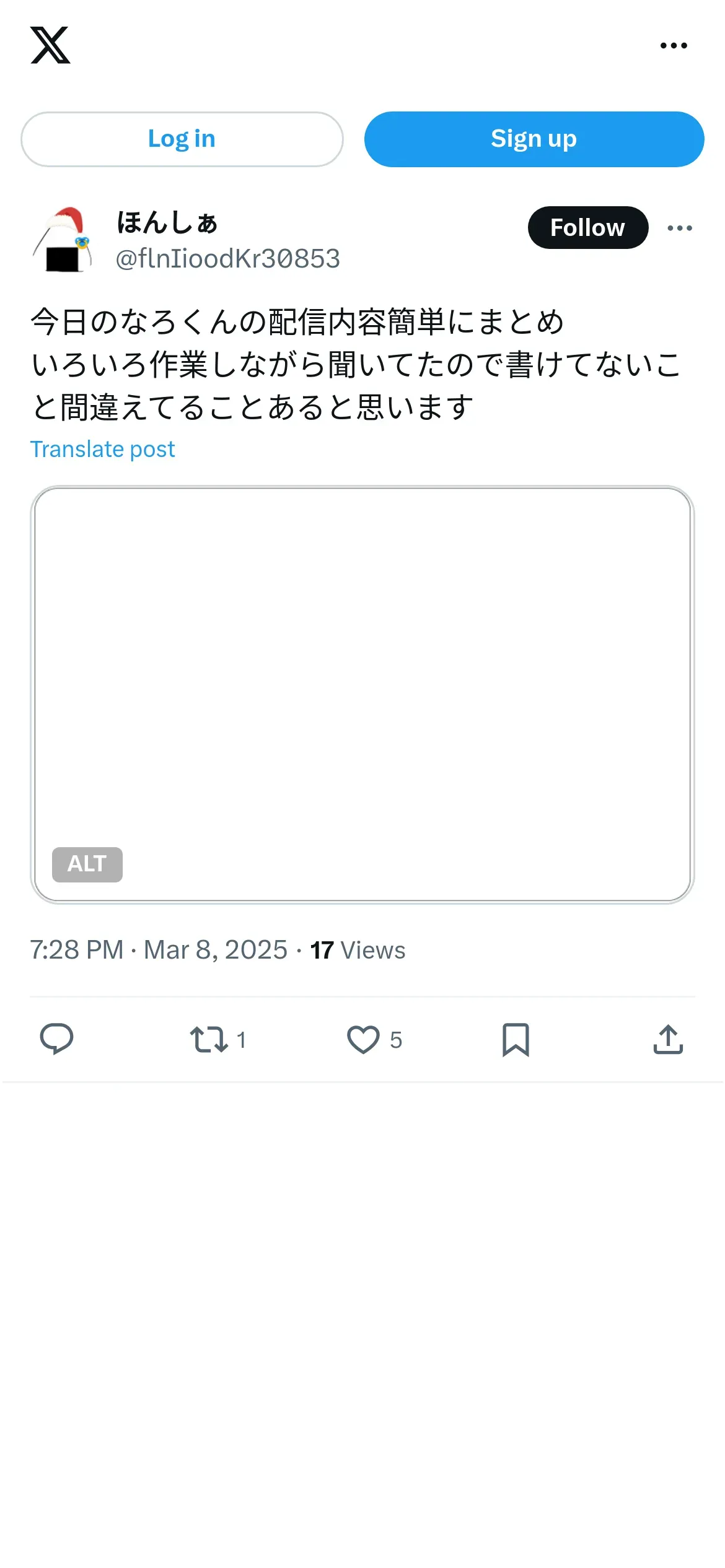This screenshot has width=725, height=1568.
Task: Open the top-right three-dot menu
Action: pyautogui.click(x=674, y=45)
